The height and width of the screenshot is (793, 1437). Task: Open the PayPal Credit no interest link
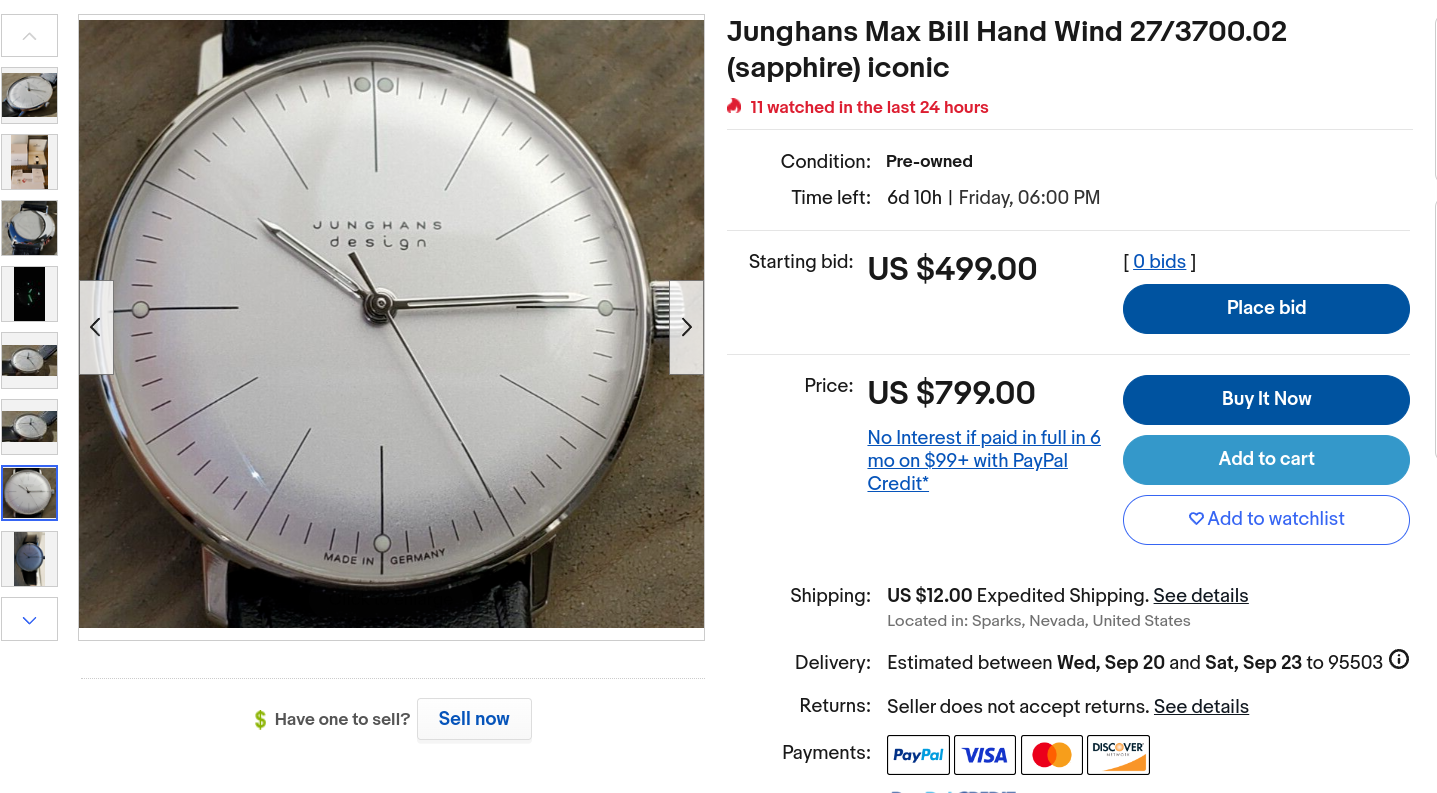(x=983, y=461)
